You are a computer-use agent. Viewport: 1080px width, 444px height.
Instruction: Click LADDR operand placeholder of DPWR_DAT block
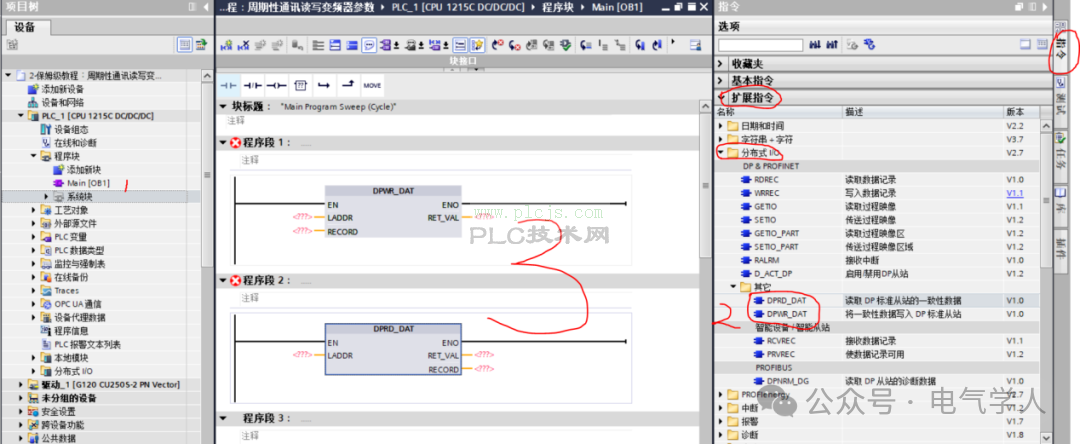tap(302, 217)
